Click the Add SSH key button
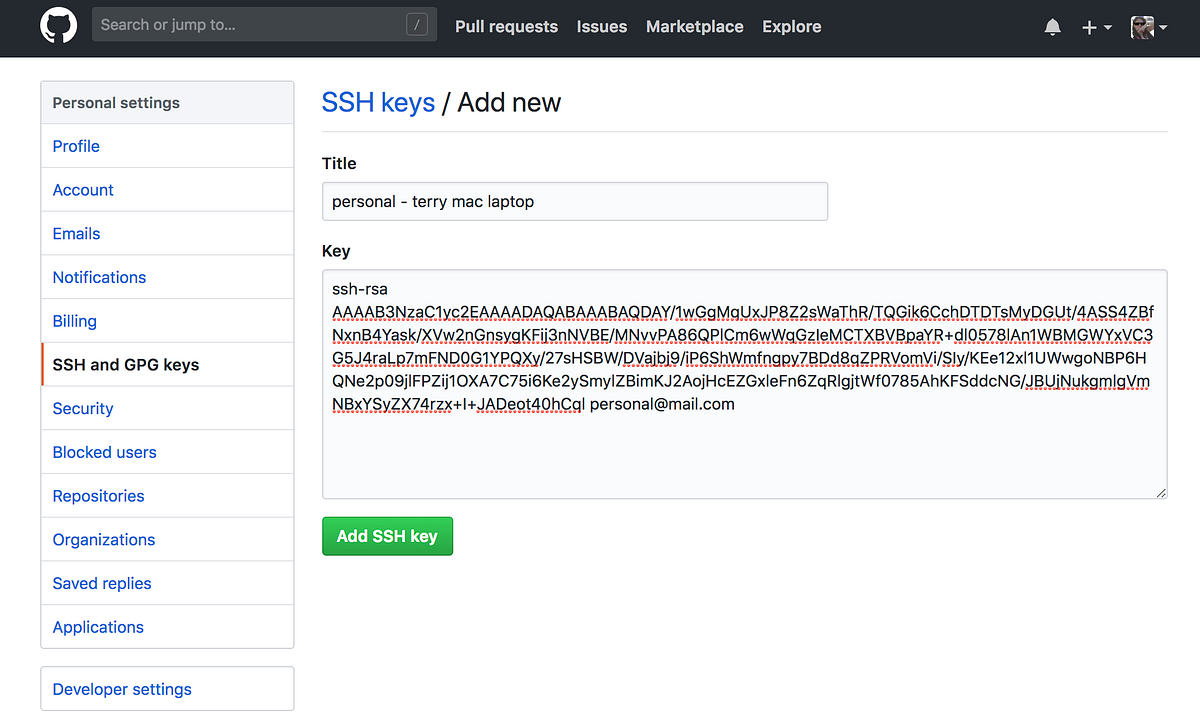The height and width of the screenshot is (726, 1200). coord(387,536)
